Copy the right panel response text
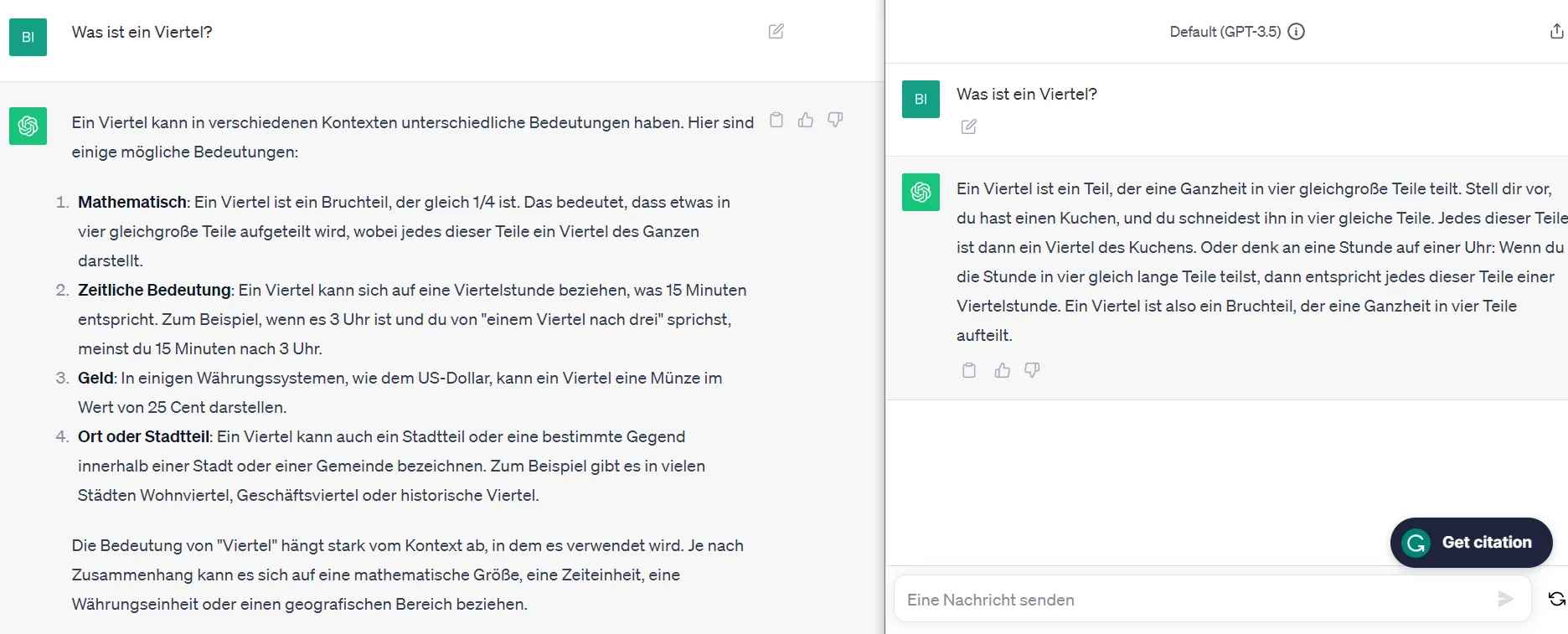The image size is (1568, 634). click(969, 370)
